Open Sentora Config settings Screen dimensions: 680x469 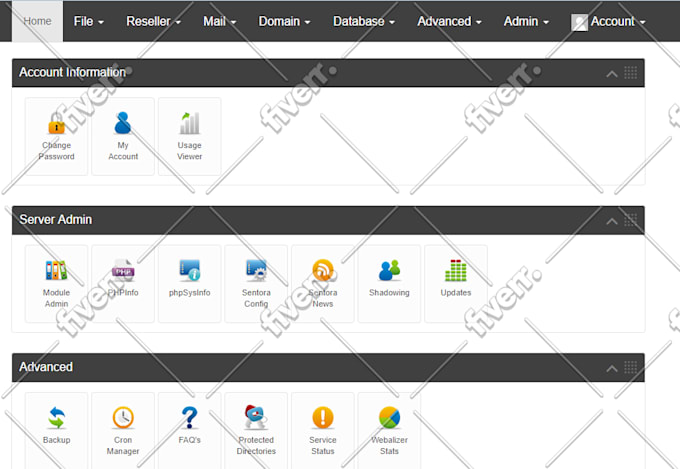pyautogui.click(x=256, y=284)
